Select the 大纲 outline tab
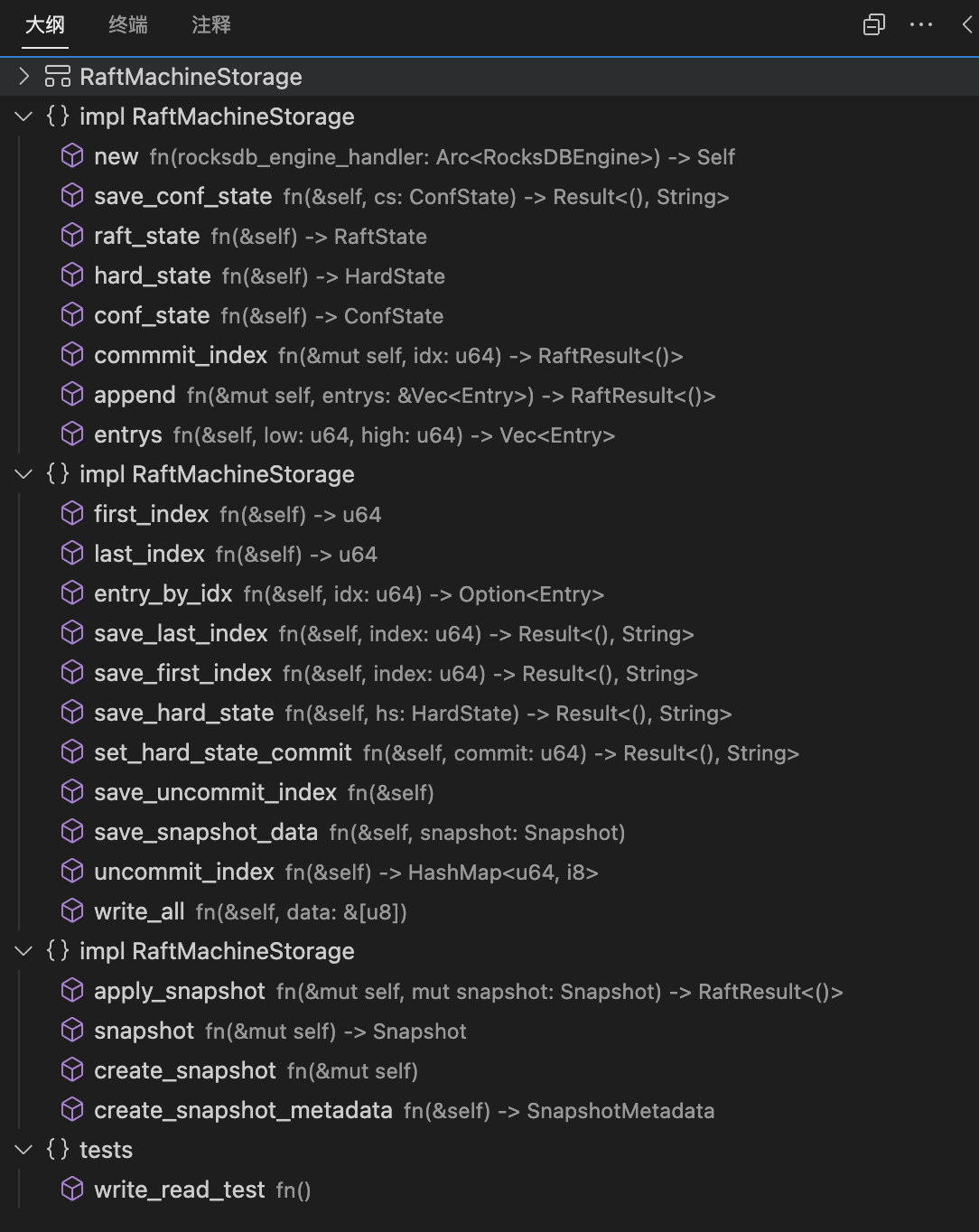Image resolution: width=979 pixels, height=1232 pixels. coord(45,25)
